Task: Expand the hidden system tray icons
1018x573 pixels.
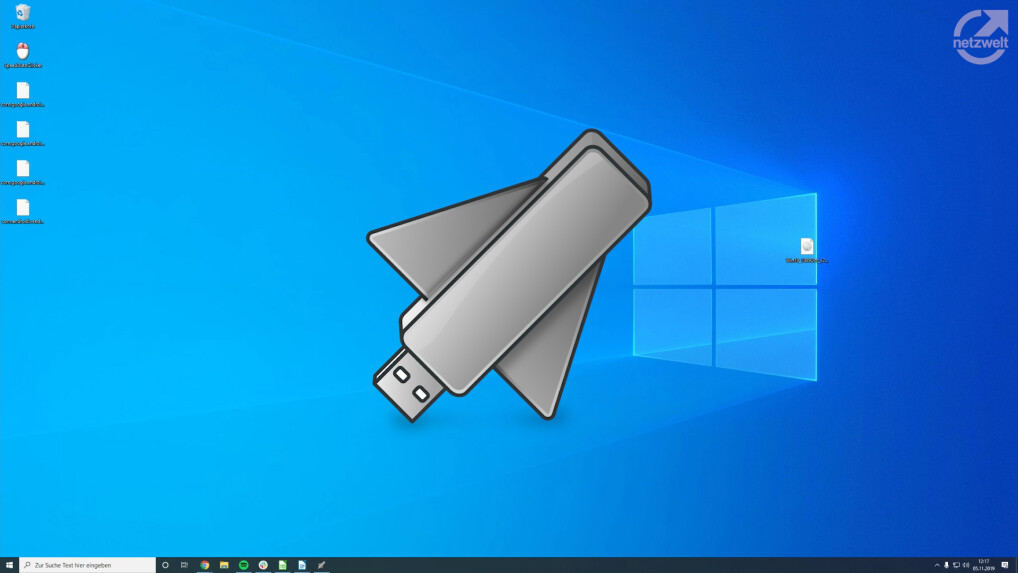Action: click(x=937, y=565)
